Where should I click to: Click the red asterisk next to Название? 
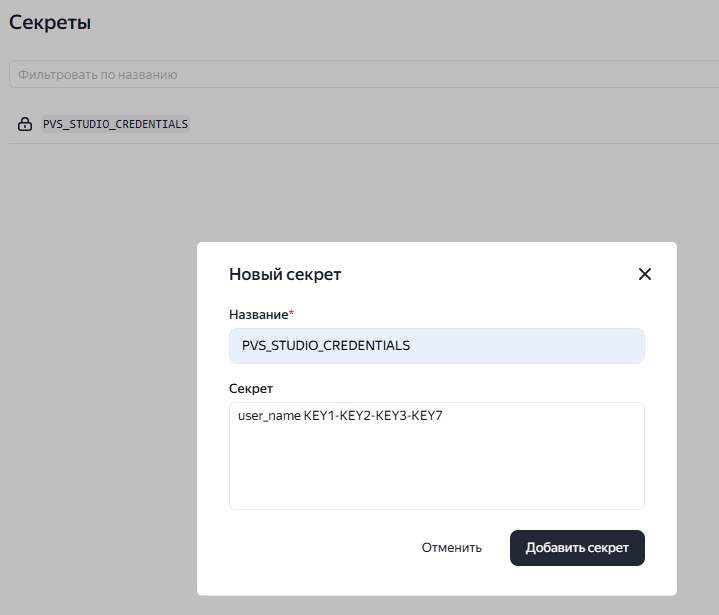[292, 314]
